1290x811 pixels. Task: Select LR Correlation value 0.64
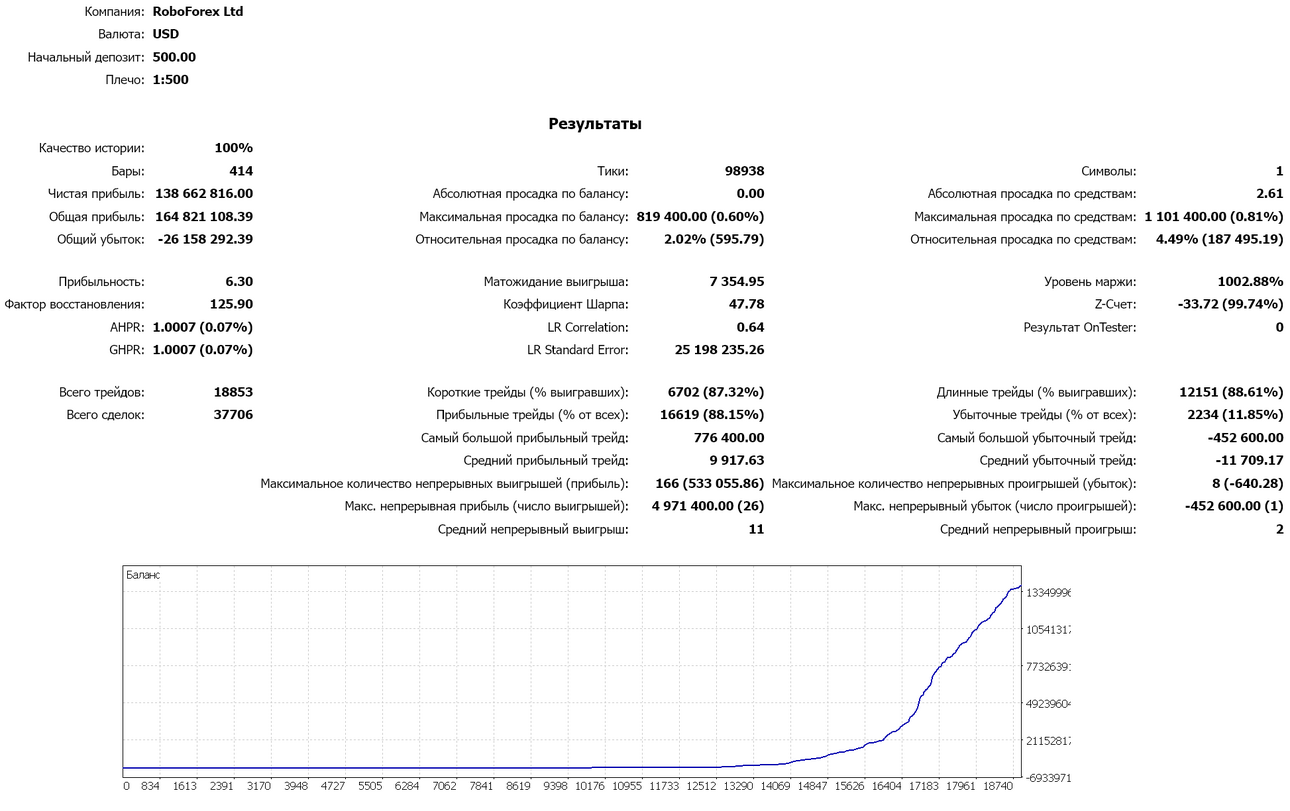(750, 327)
